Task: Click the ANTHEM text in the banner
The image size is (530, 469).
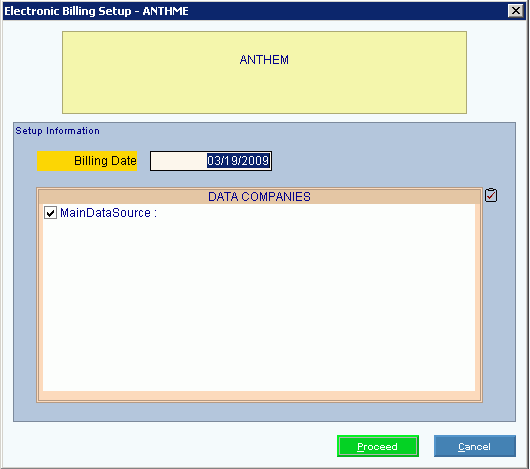Action: click(264, 60)
